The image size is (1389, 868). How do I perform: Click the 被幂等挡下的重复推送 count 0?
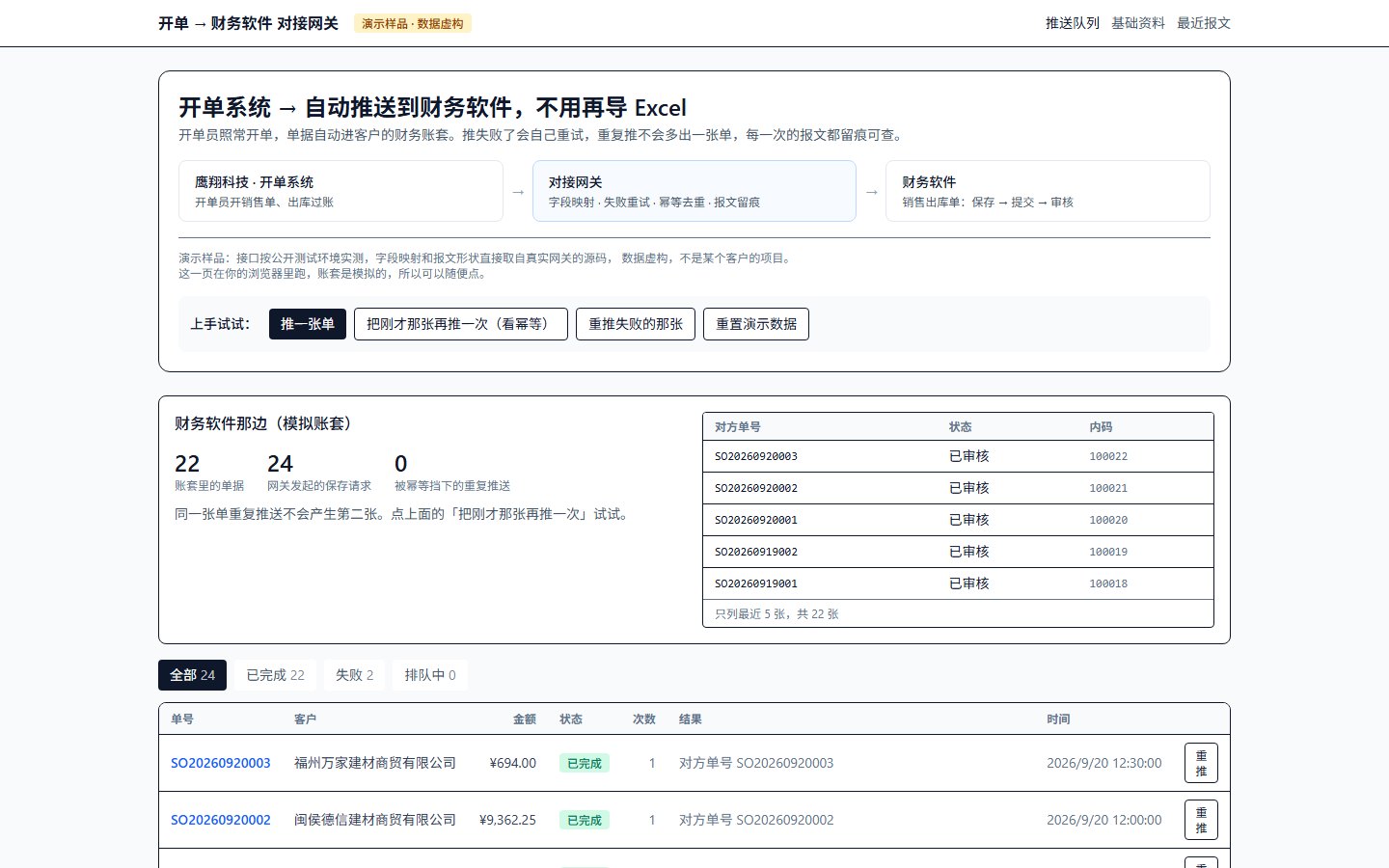point(401,464)
